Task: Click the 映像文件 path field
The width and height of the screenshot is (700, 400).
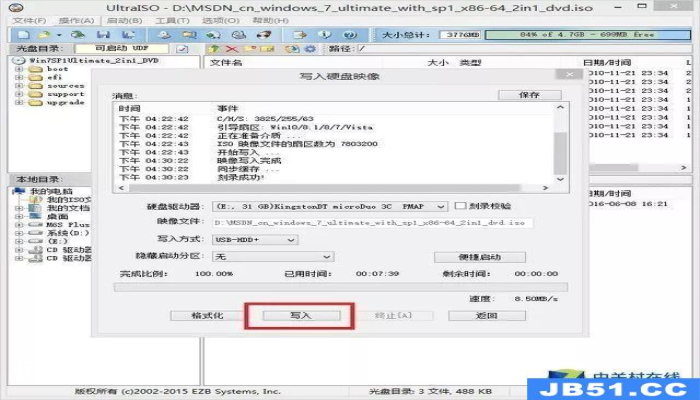Action: 372,222
